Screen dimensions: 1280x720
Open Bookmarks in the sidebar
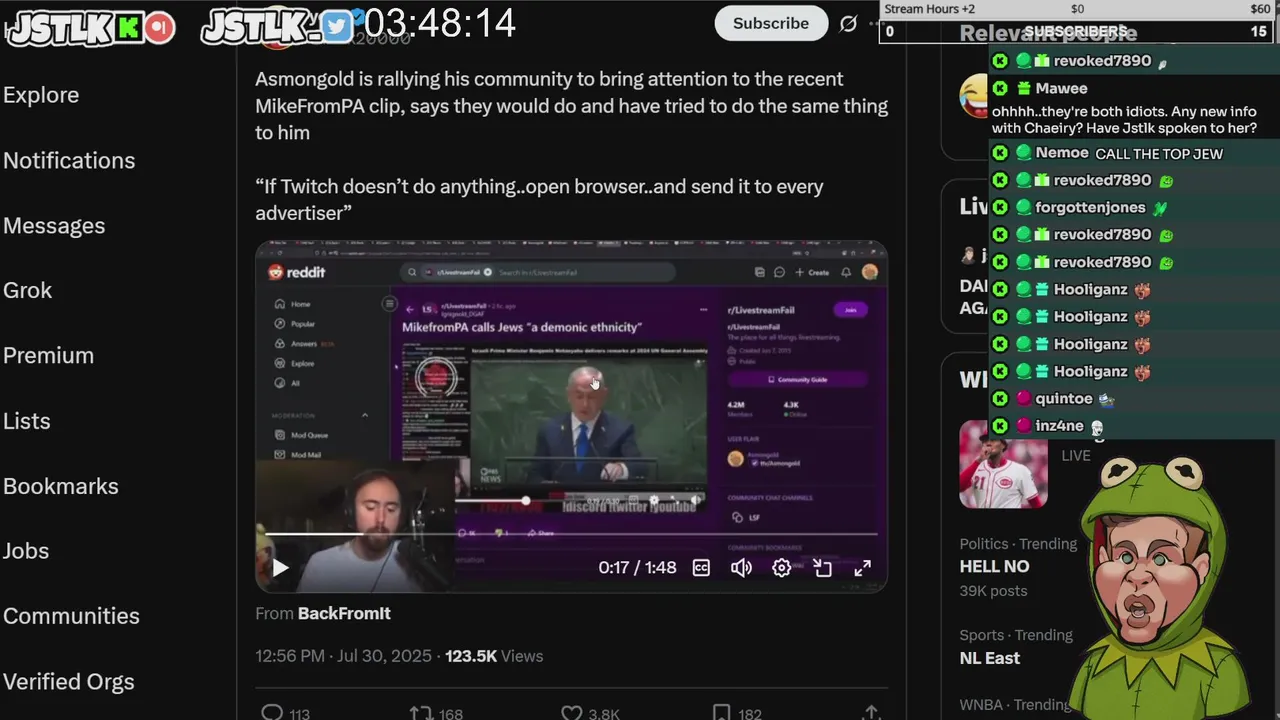point(61,486)
